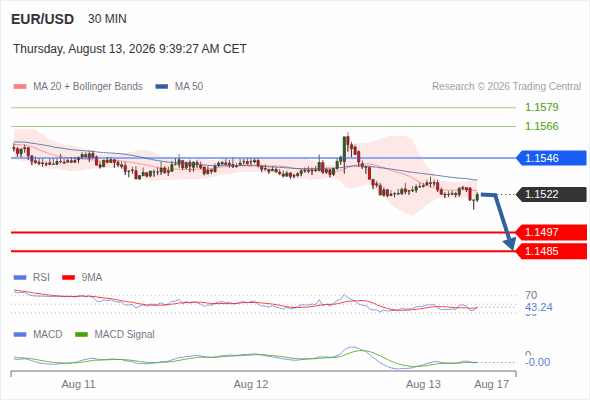Screen dimensions: 590x400
Task: Click the Aug 17 date axis label
Action: pos(492,384)
